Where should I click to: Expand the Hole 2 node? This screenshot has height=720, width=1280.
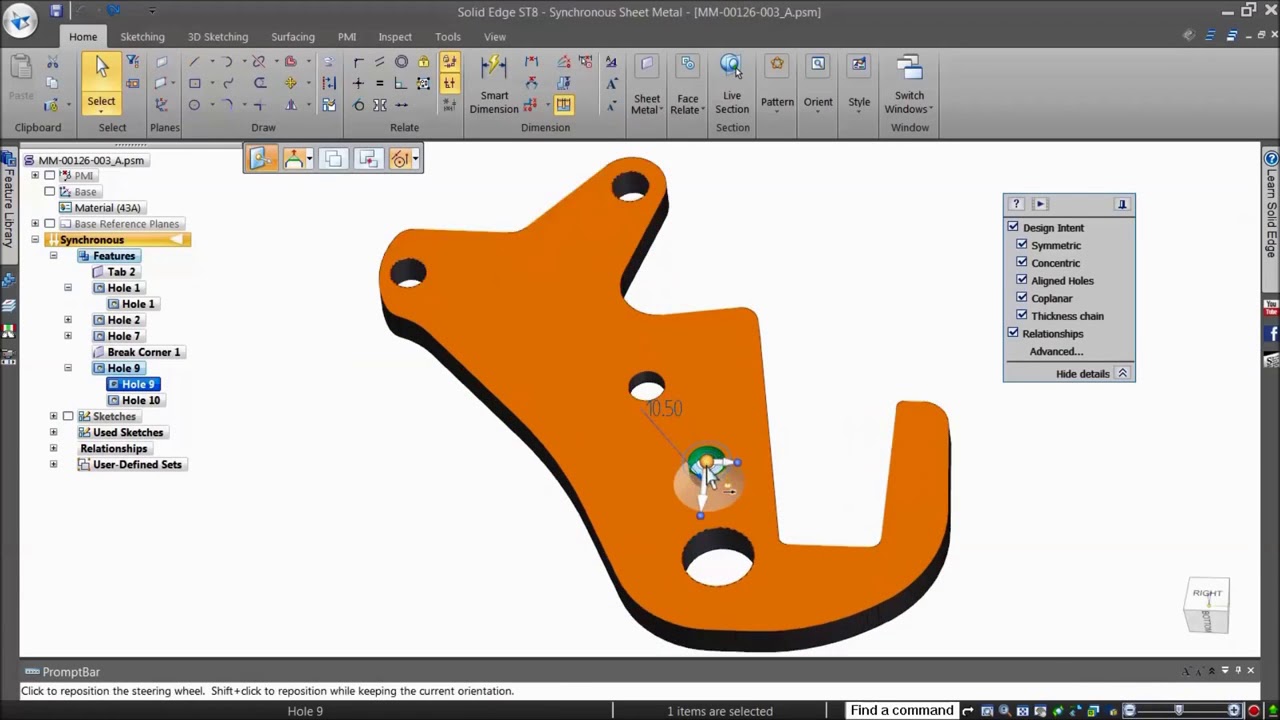coord(68,320)
